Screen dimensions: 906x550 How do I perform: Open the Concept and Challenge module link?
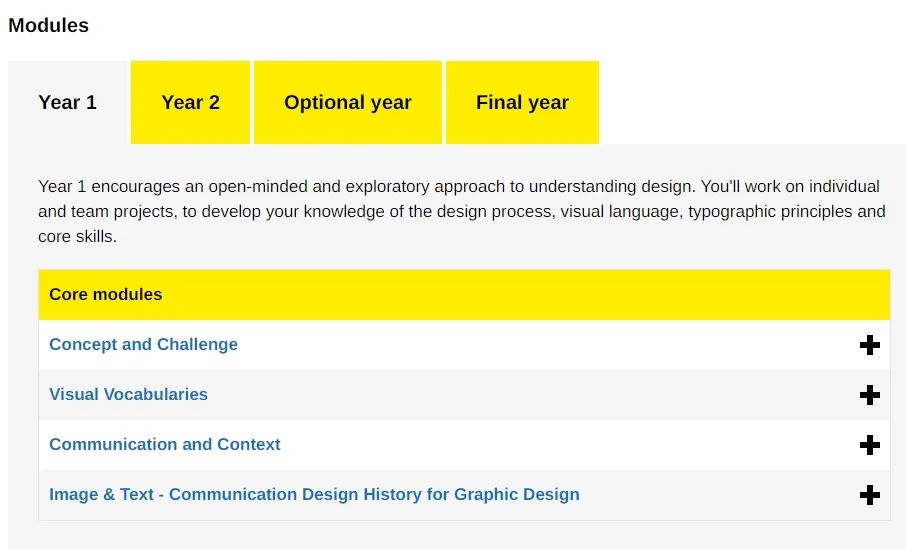pos(143,344)
